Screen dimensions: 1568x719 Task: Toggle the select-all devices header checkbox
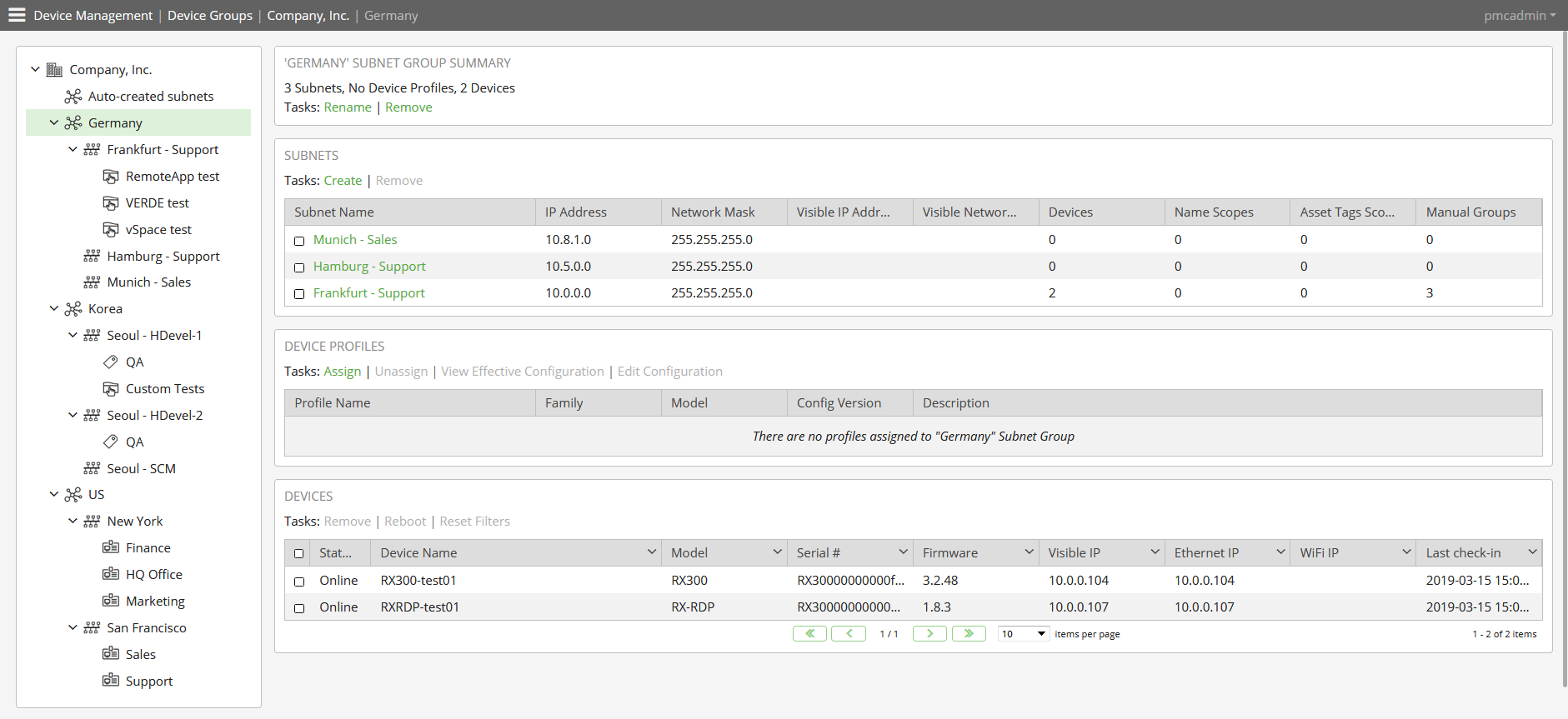pyautogui.click(x=299, y=554)
